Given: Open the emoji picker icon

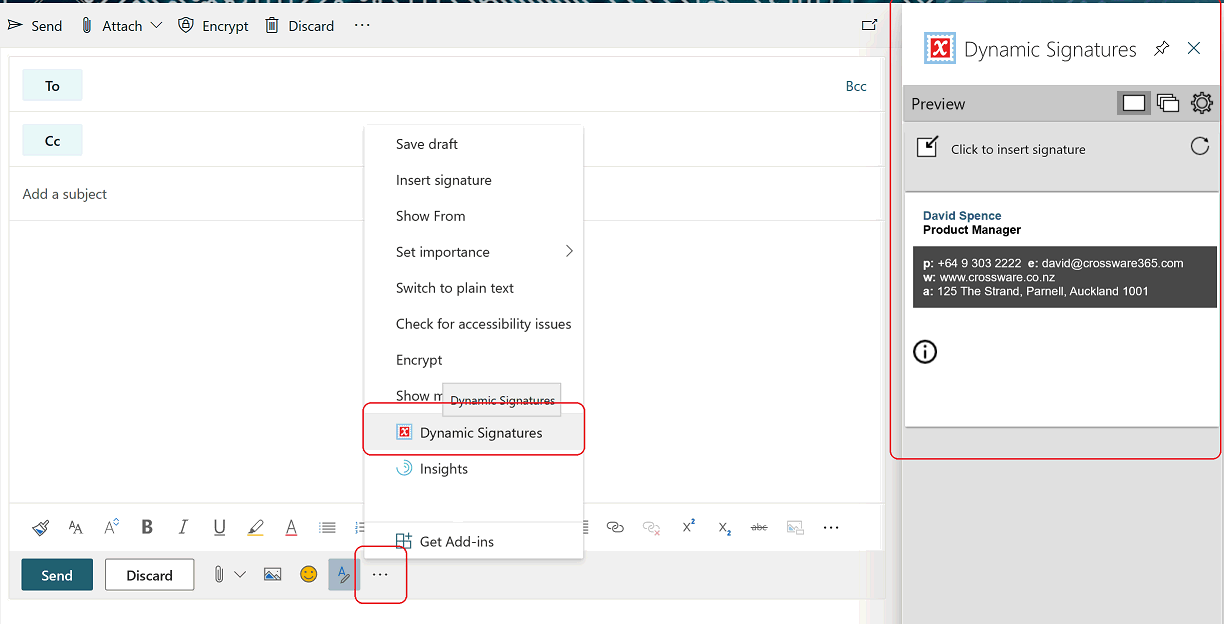Looking at the screenshot, I should 308,573.
